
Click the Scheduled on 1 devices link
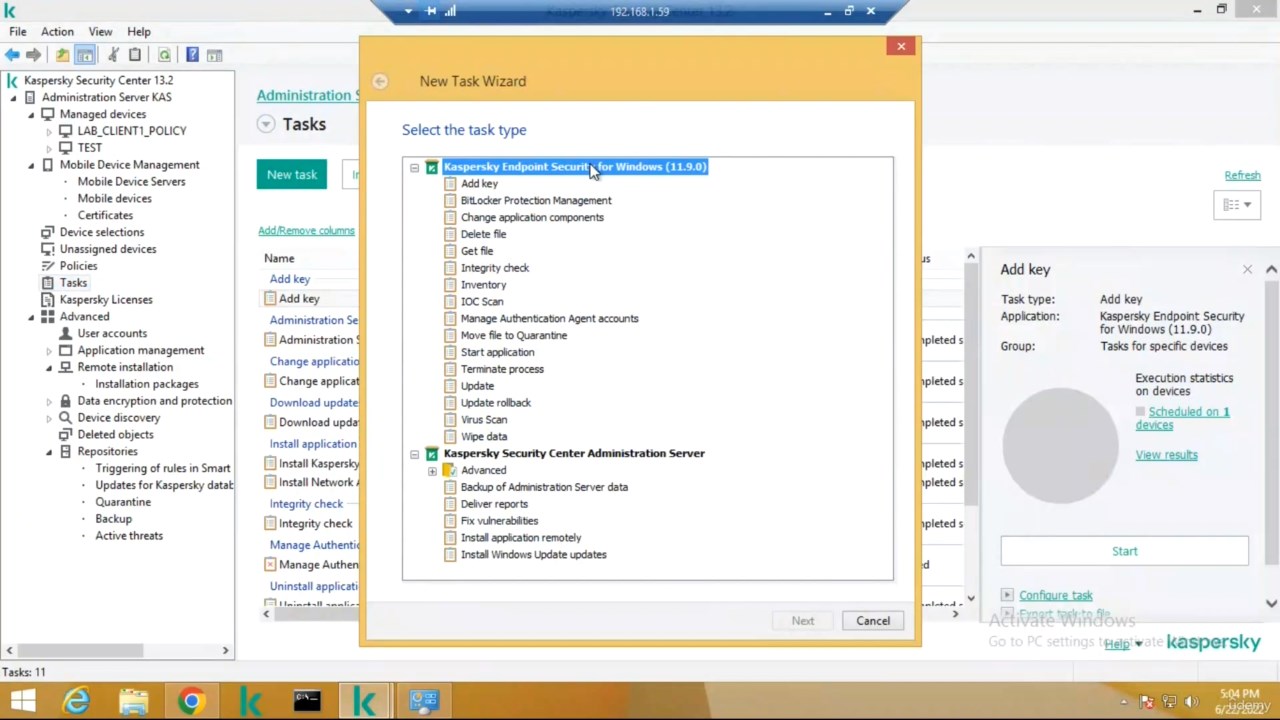[x=1182, y=418]
